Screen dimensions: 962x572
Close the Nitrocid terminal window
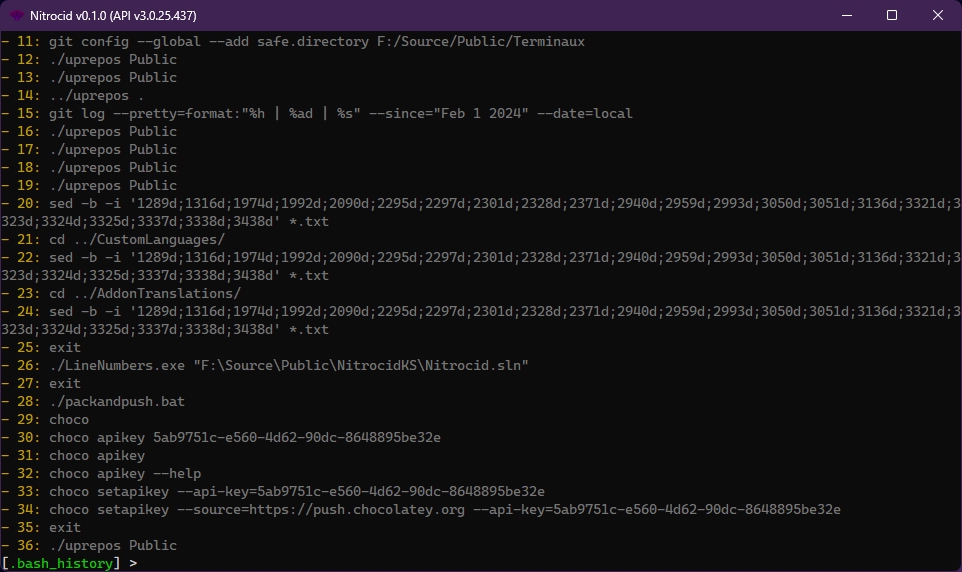tap(937, 15)
